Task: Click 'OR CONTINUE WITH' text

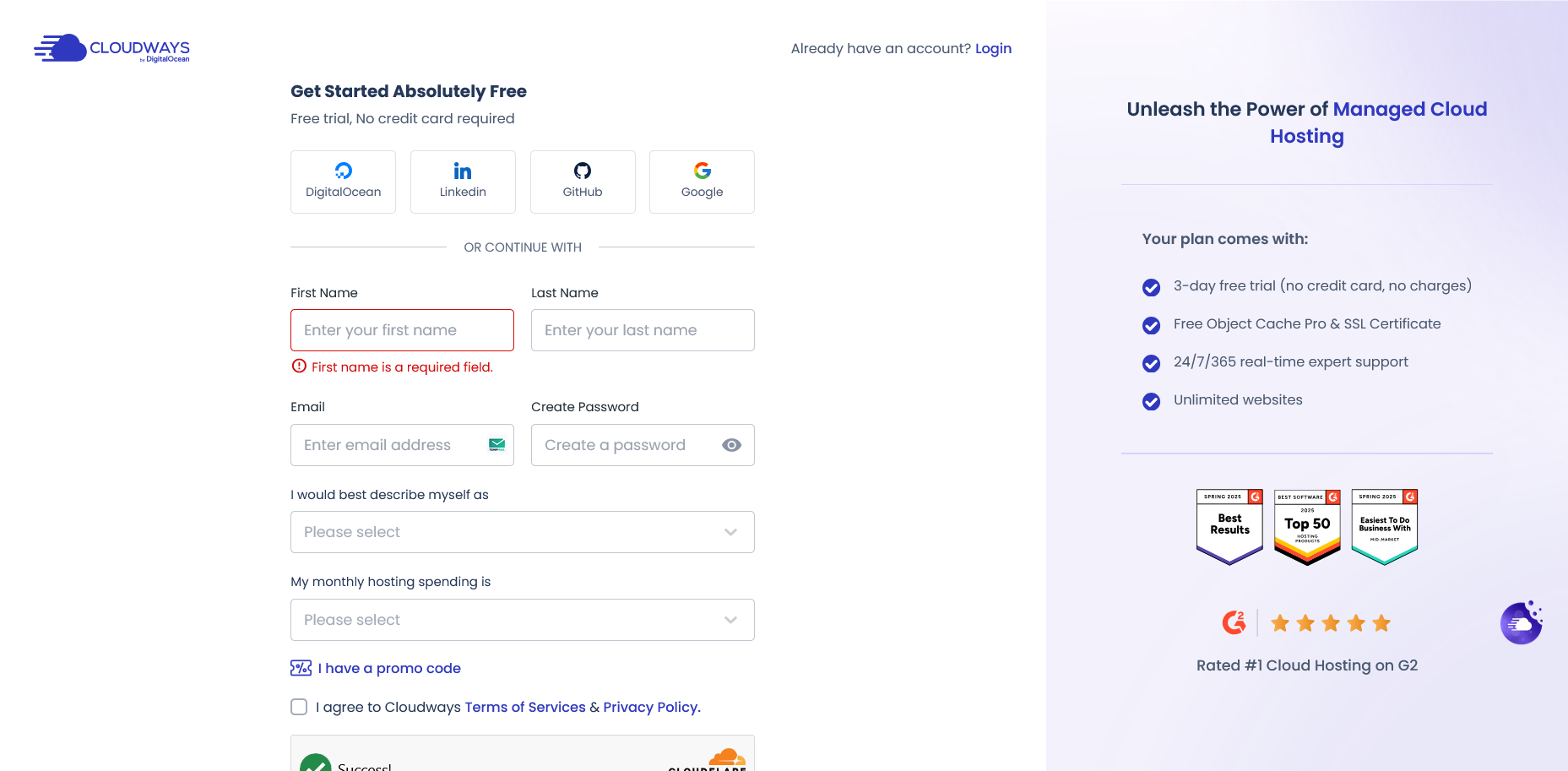Action: [x=523, y=247]
